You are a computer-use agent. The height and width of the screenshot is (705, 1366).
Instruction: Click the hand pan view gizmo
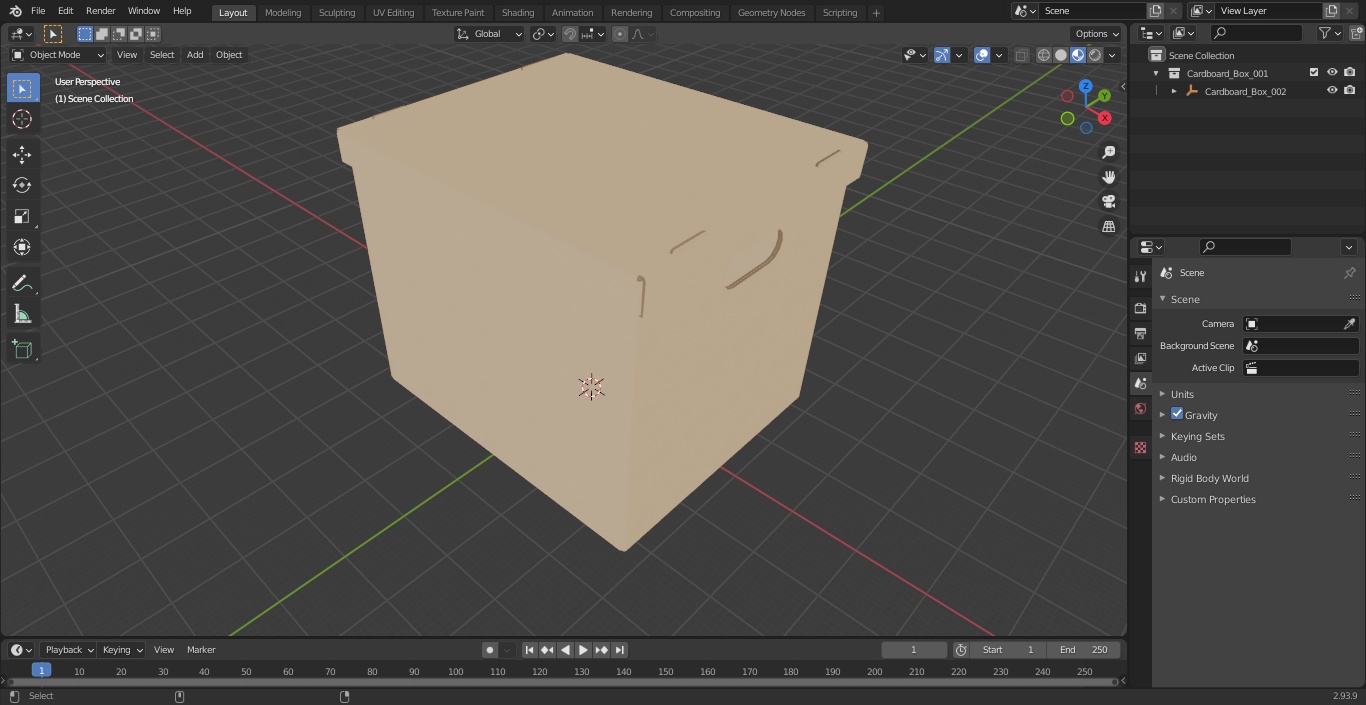[x=1108, y=177]
